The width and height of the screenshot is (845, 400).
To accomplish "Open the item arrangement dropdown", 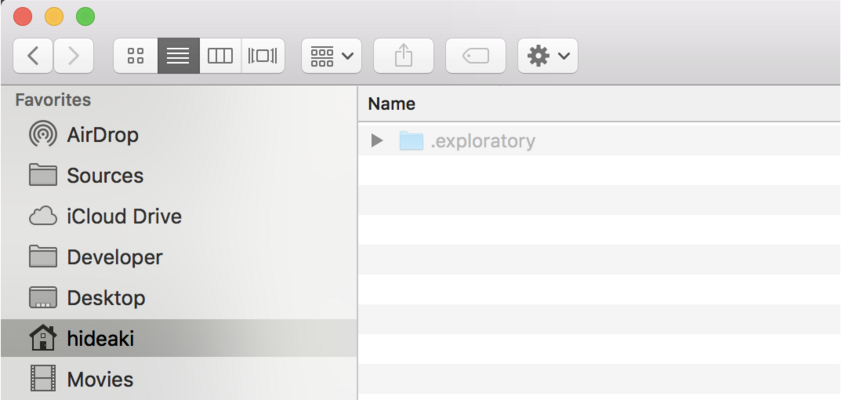I will (331, 56).
